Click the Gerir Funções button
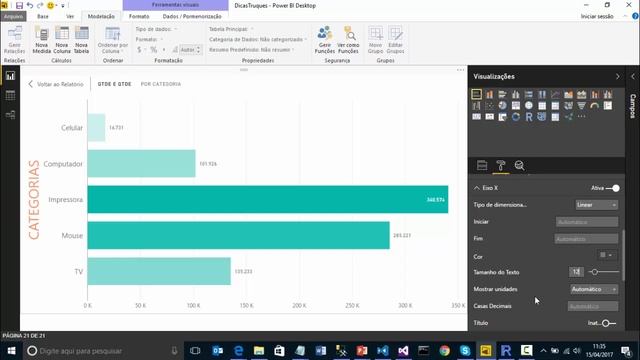Image resolution: width=640 pixels, height=360 pixels. tap(325, 40)
